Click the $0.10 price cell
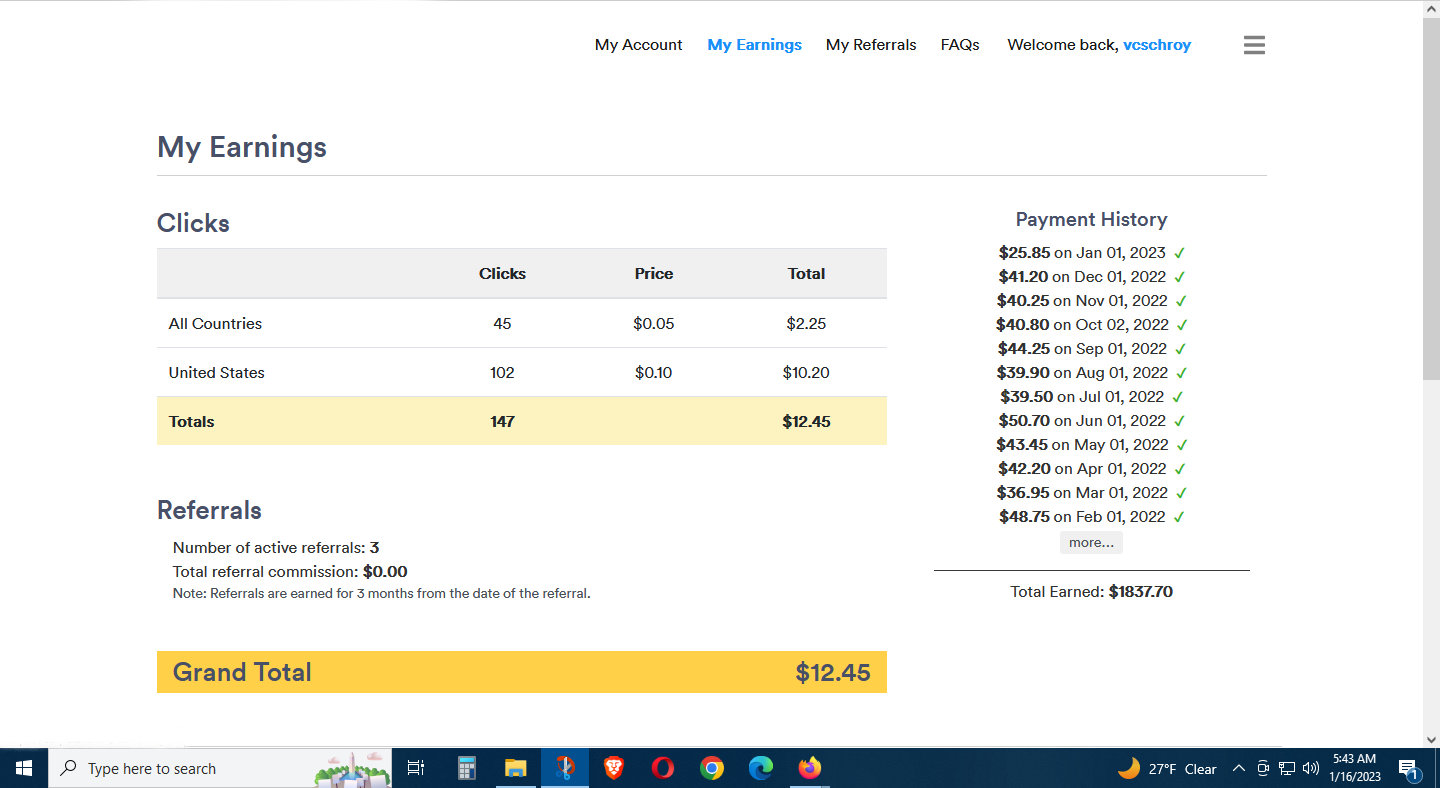Viewport: 1440px width, 788px height. tap(654, 373)
